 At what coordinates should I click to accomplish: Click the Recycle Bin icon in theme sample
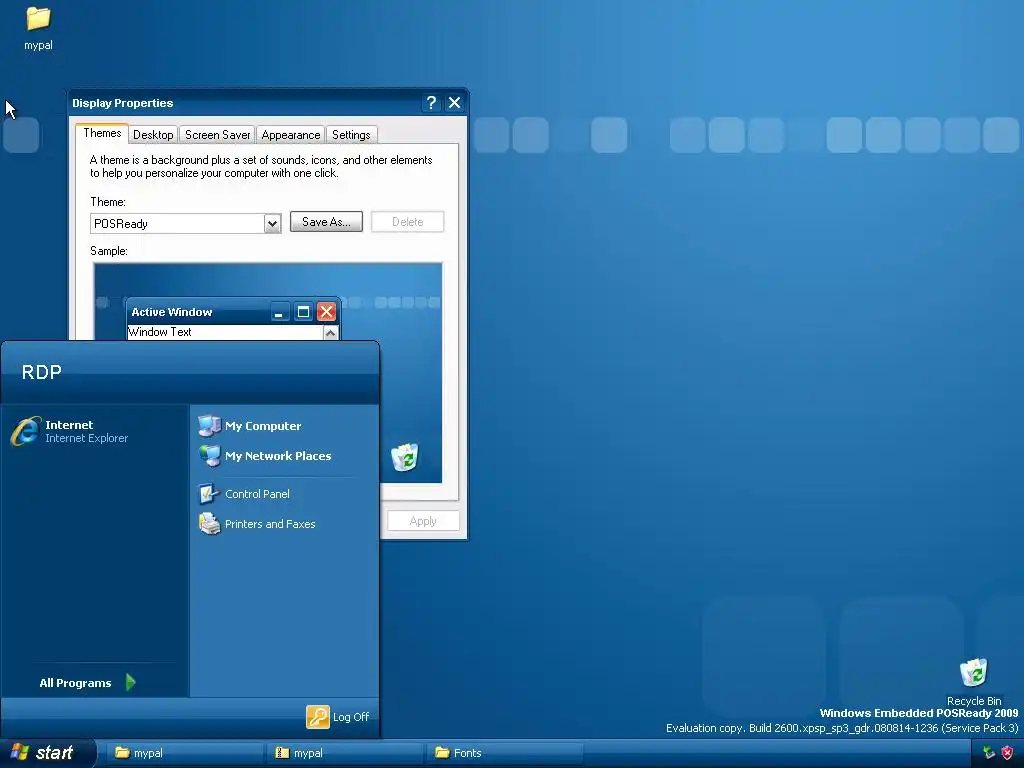[405, 456]
